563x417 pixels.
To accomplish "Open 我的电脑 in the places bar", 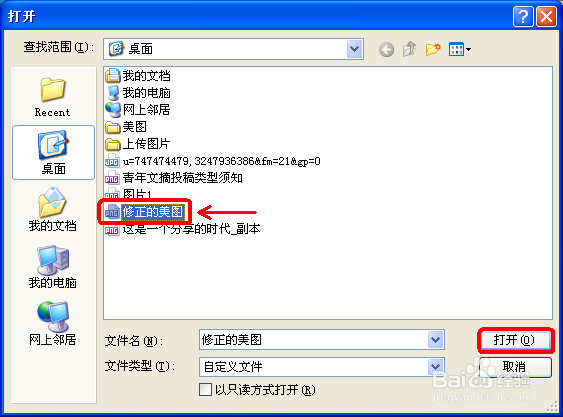I will coord(52,267).
